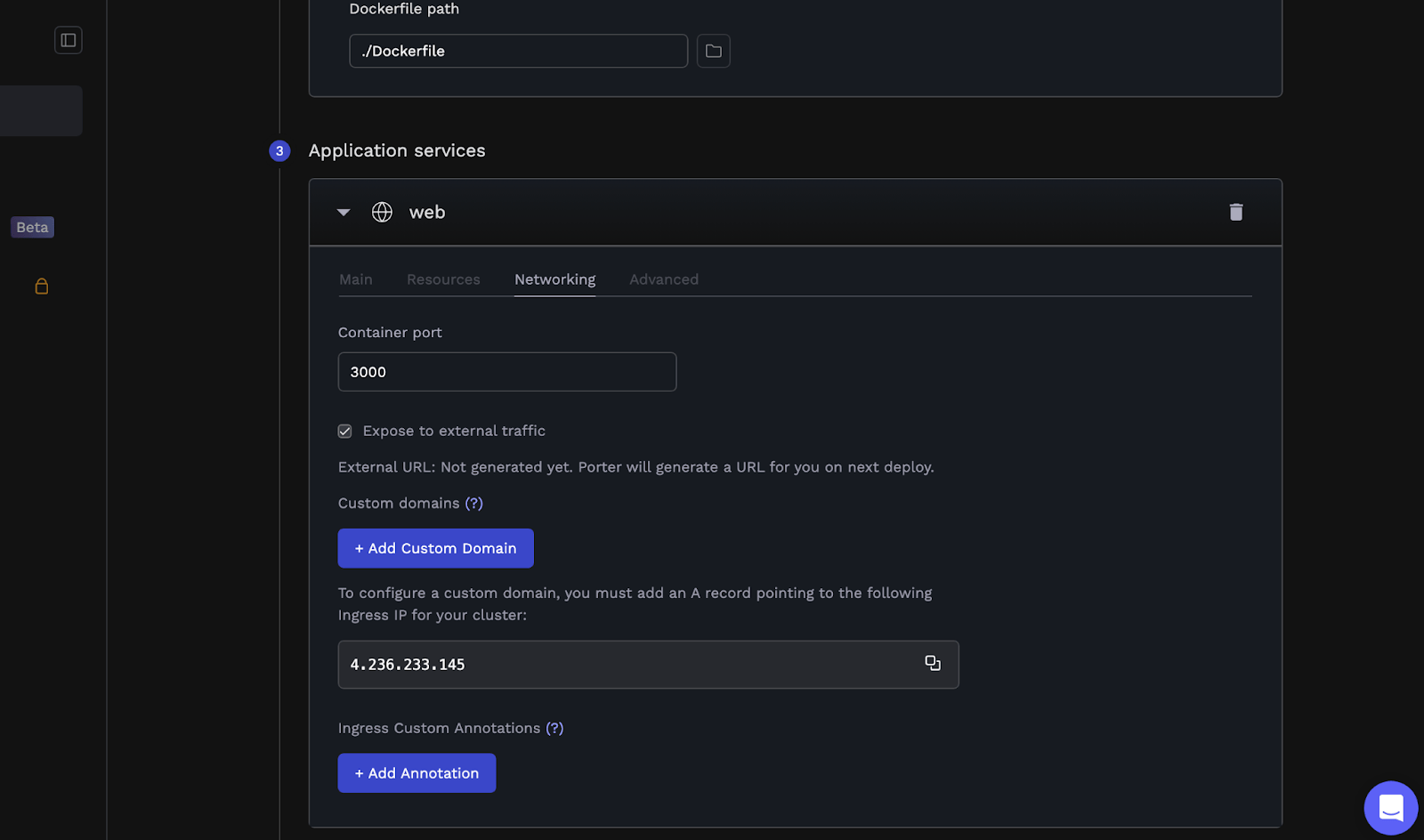Image resolution: width=1424 pixels, height=840 pixels.
Task: Click the Container port label
Action: 390,332
